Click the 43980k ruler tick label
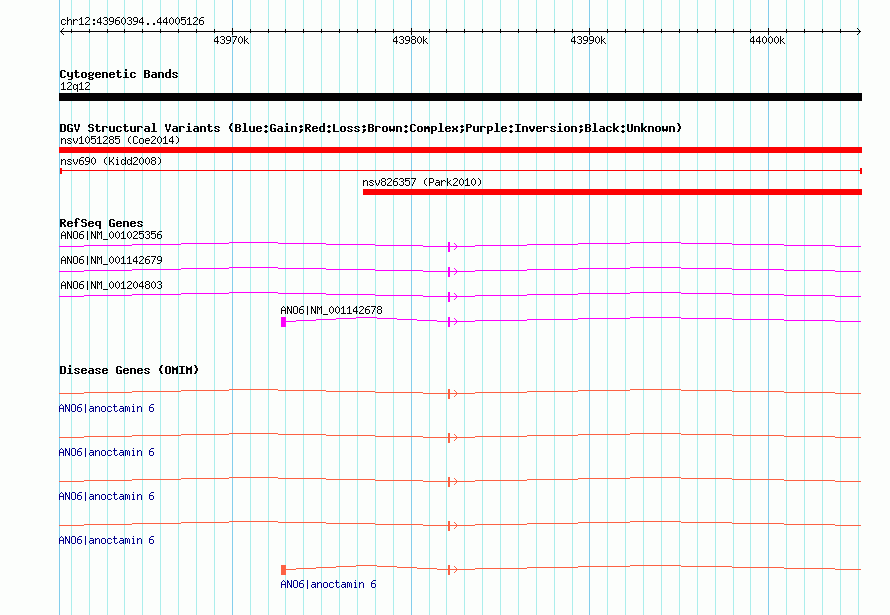Image resolution: width=890 pixels, height=615 pixels. 410,40
